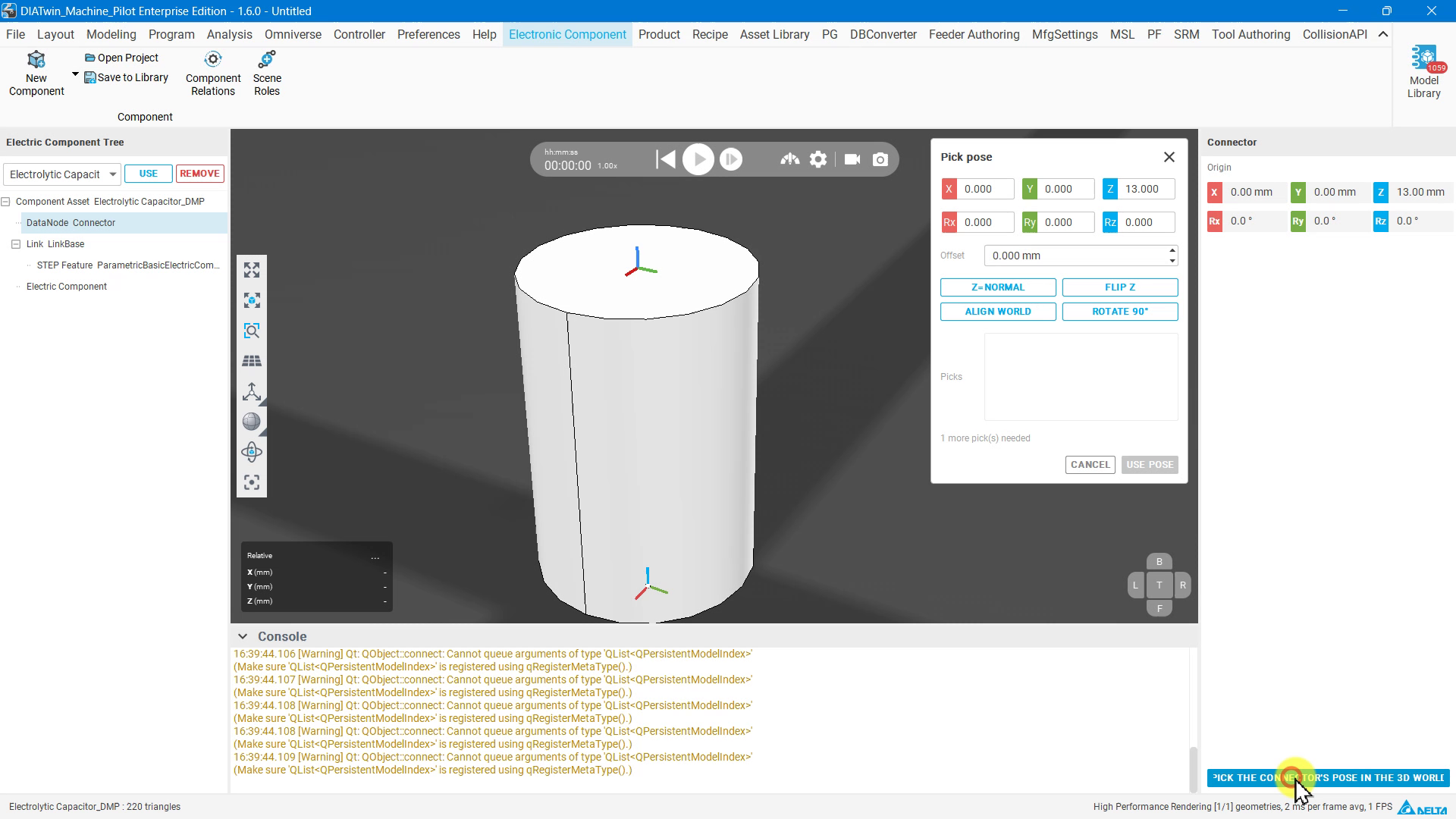Image resolution: width=1456 pixels, height=819 pixels.
Task: Click the simulation speed gauge icon
Action: 790,159
